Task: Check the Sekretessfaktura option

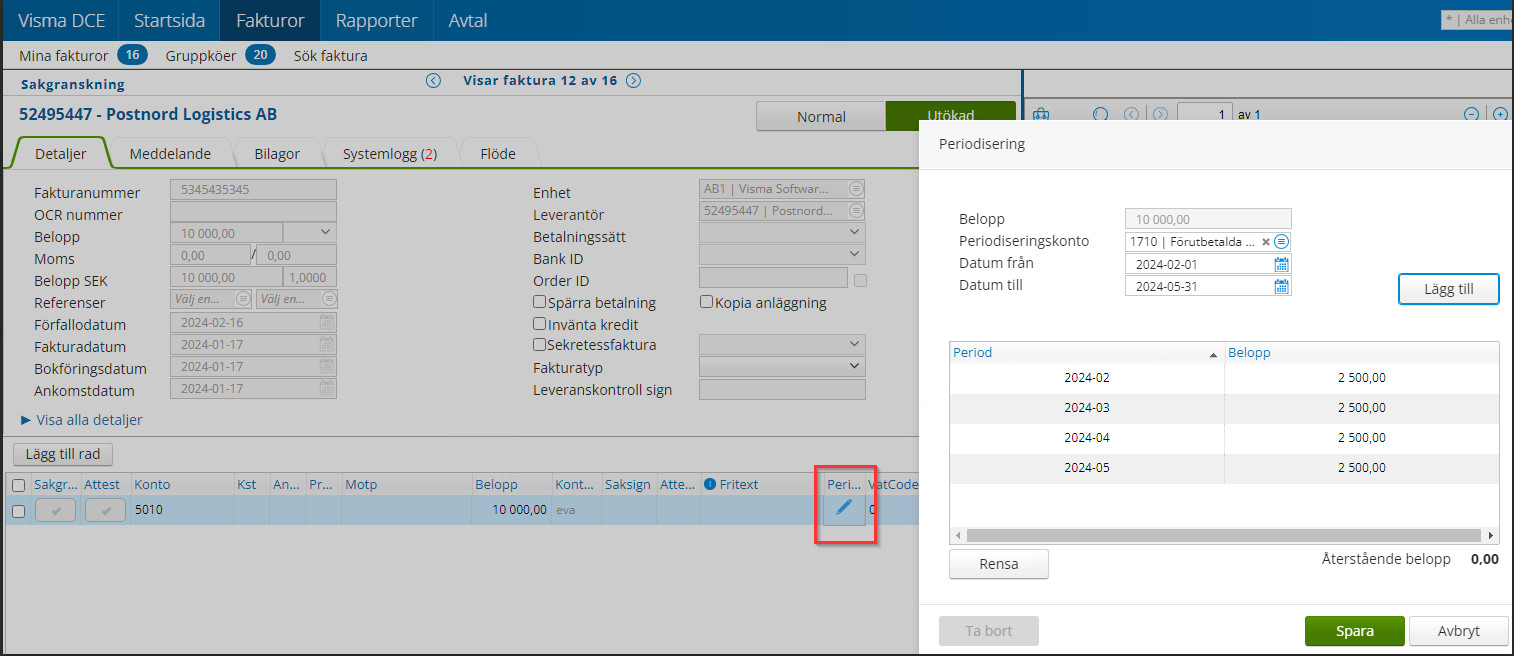Action: pos(538,343)
